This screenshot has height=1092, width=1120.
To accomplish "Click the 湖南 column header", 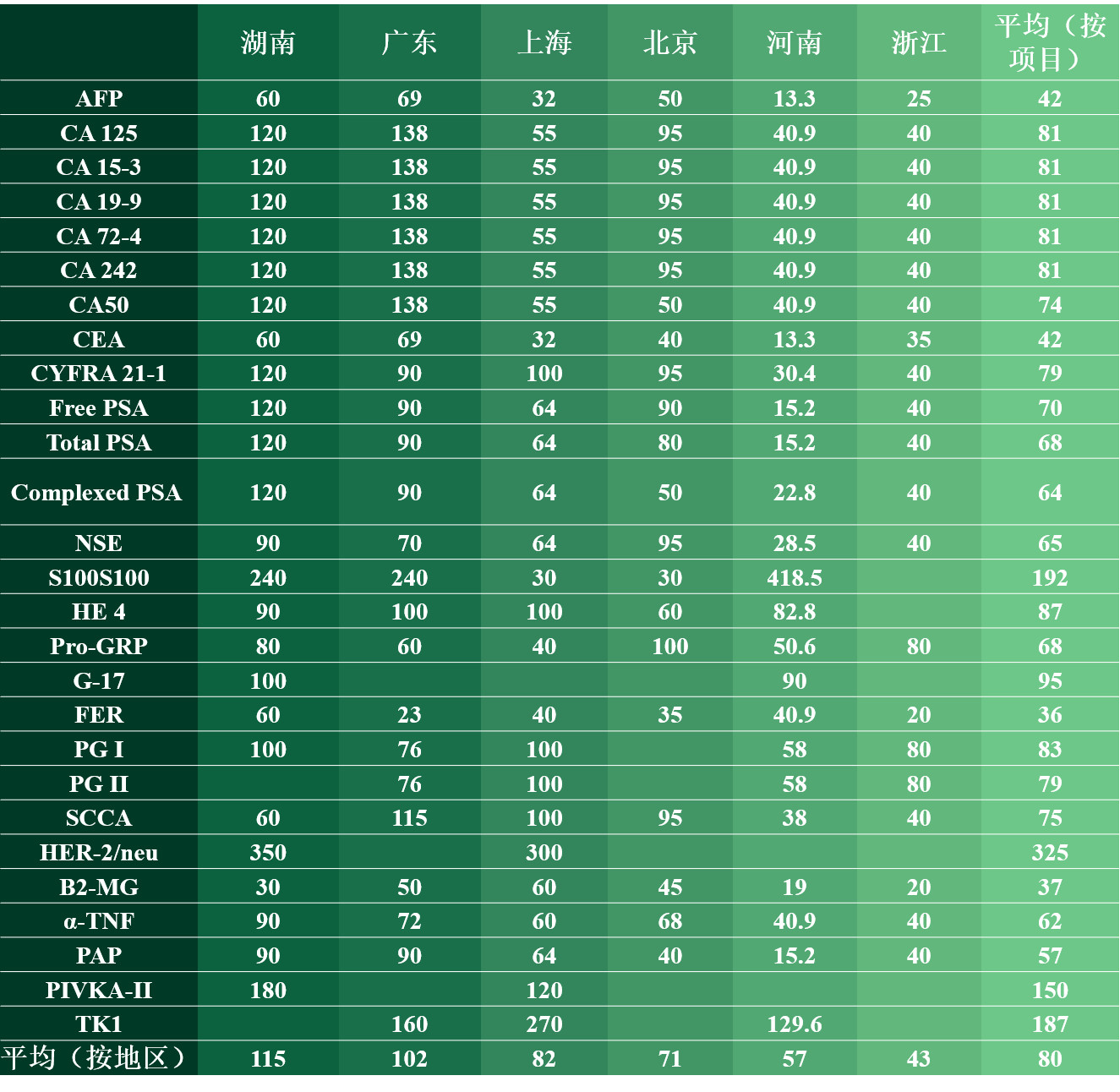I will click(x=268, y=43).
